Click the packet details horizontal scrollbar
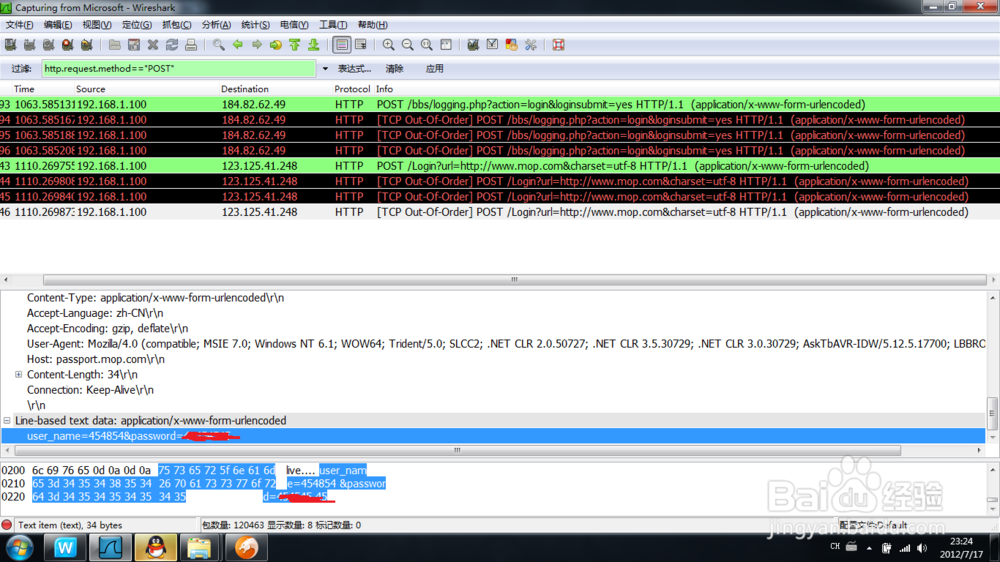The width and height of the screenshot is (1000, 562). click(457, 450)
